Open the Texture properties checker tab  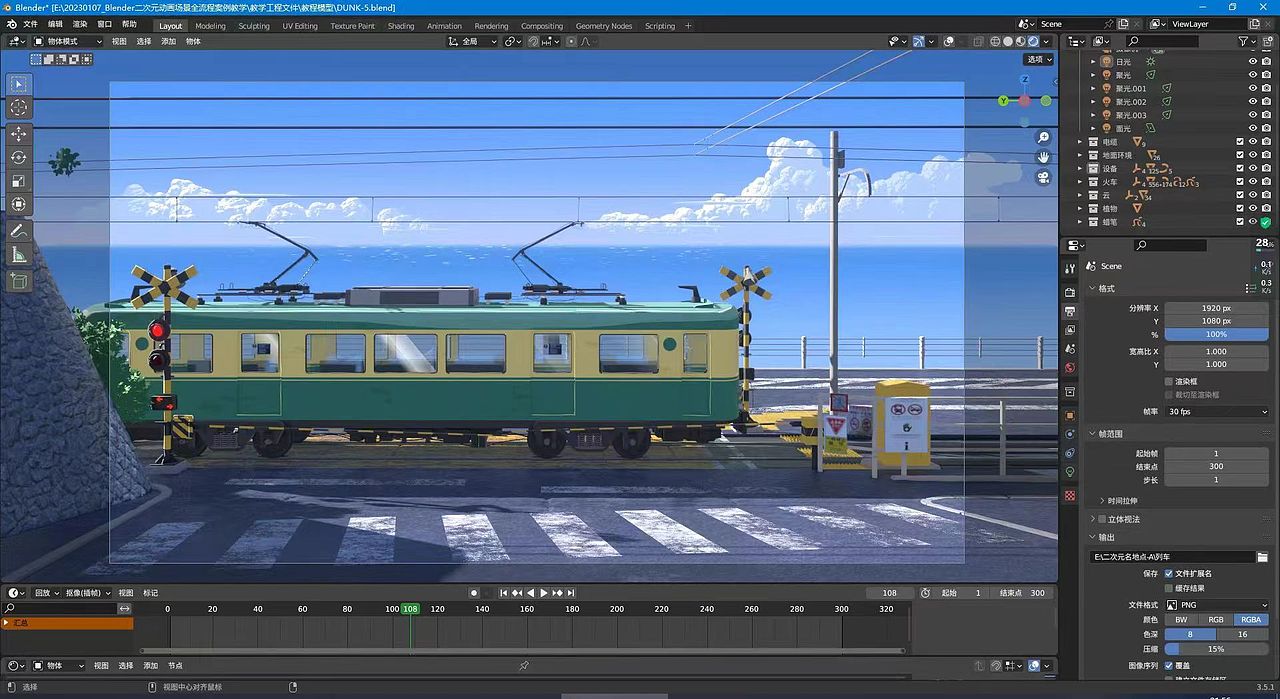point(1070,496)
